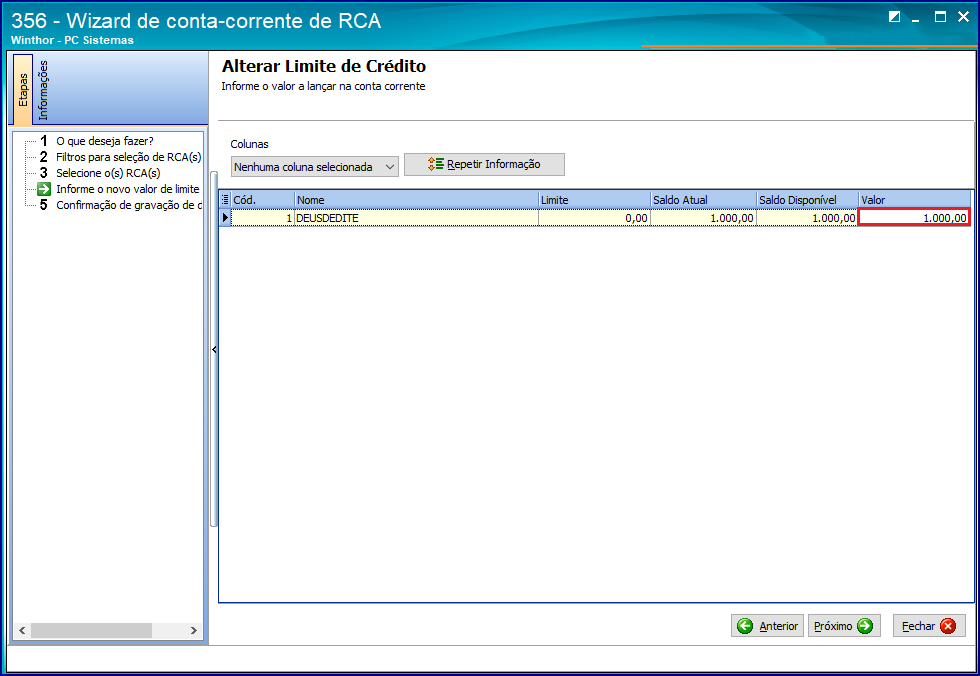Open the Etapas vertical tab
This screenshot has width=980, height=676.
[x=22, y=89]
